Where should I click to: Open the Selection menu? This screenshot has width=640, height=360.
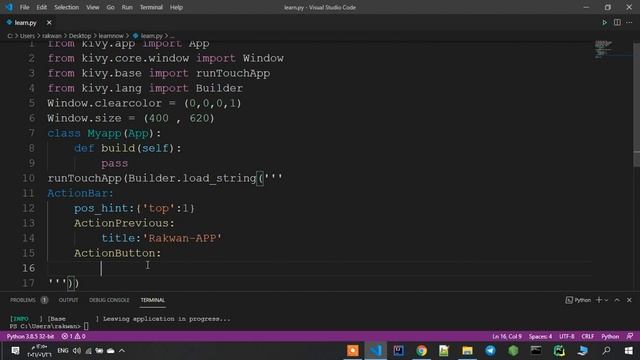coord(67,7)
